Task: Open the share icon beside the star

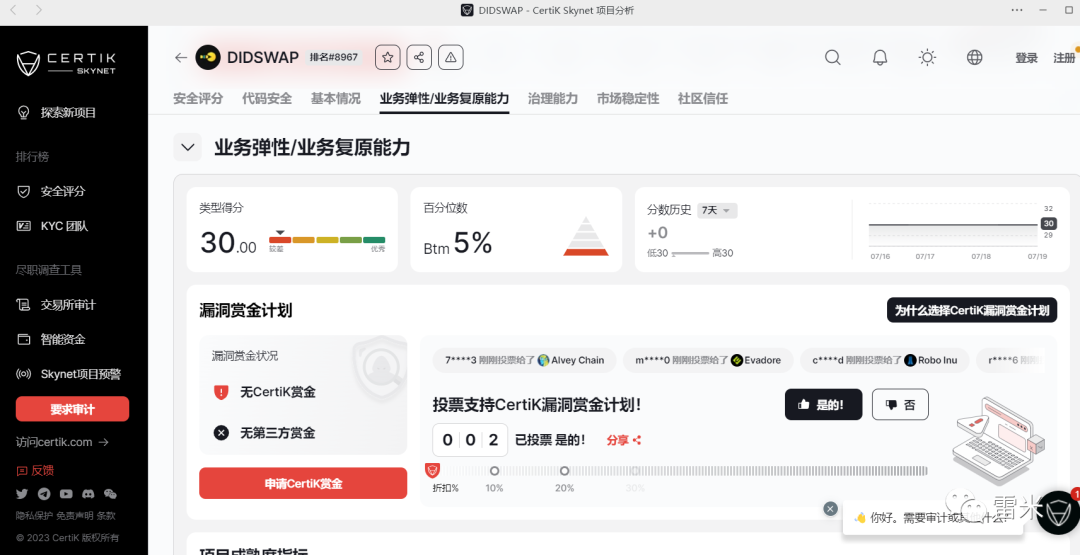Action: pyautogui.click(x=419, y=58)
